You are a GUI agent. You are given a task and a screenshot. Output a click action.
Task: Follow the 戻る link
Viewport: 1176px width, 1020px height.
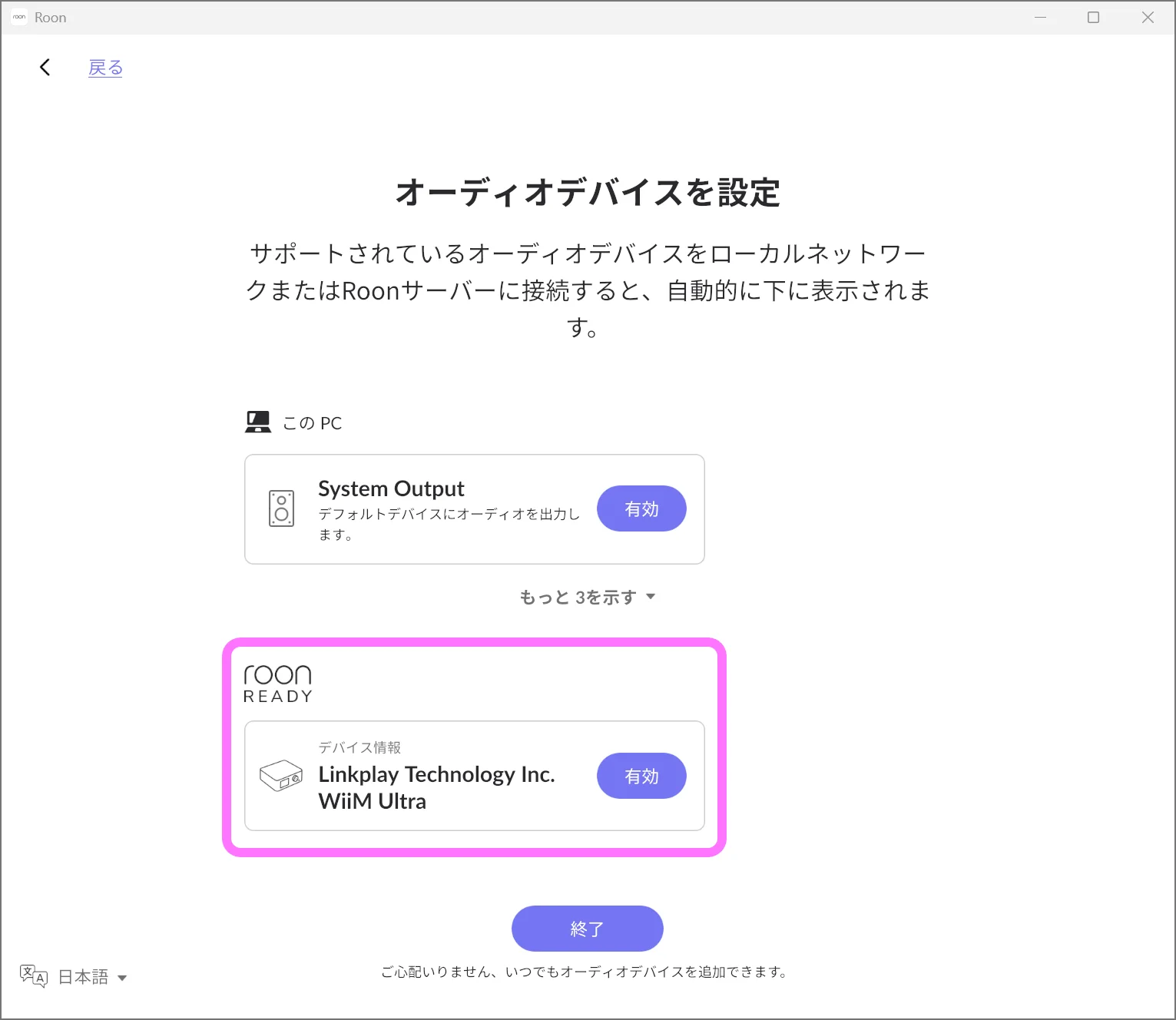[x=105, y=68]
